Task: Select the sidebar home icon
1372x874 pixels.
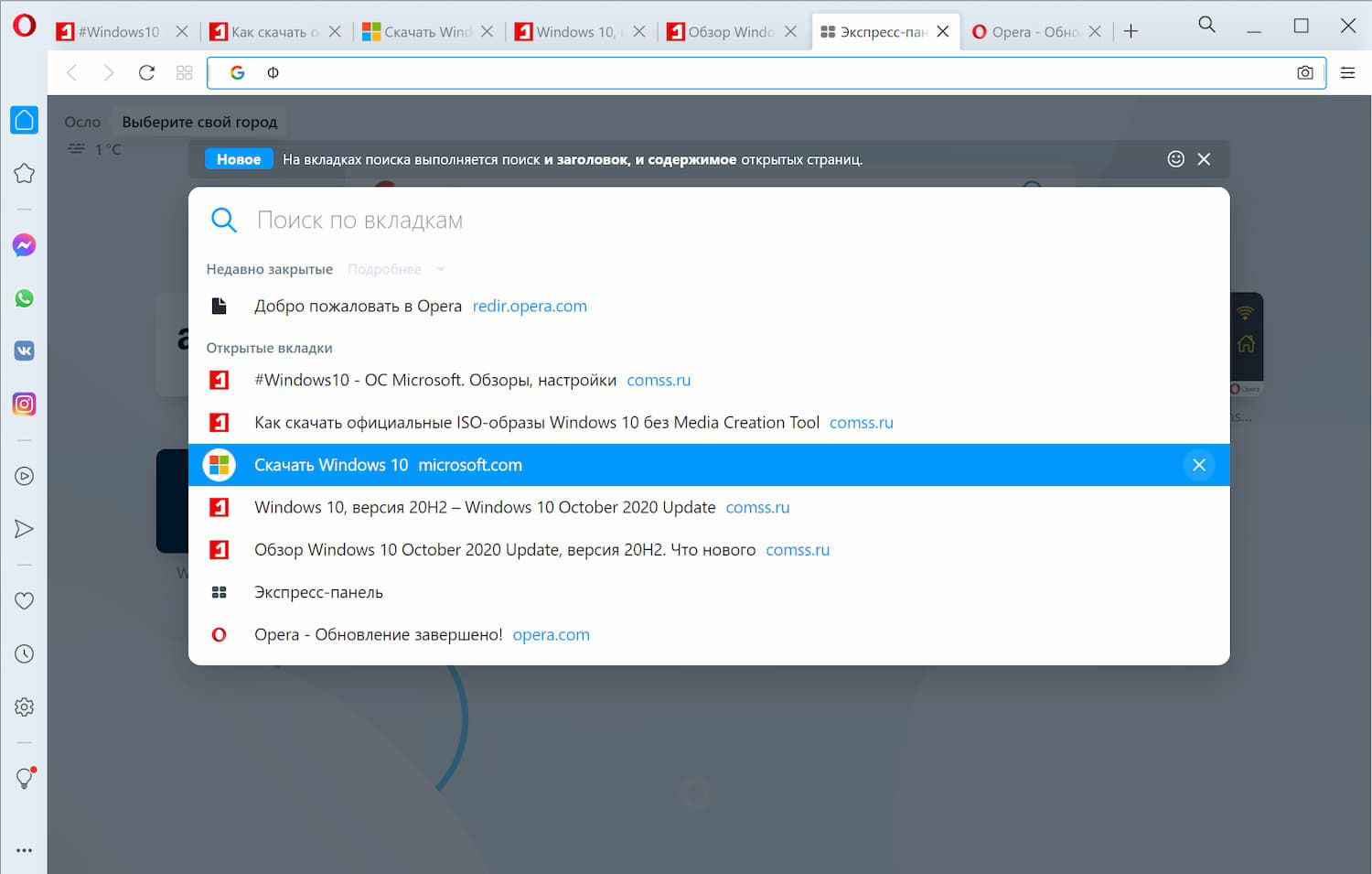Action: pos(25,120)
